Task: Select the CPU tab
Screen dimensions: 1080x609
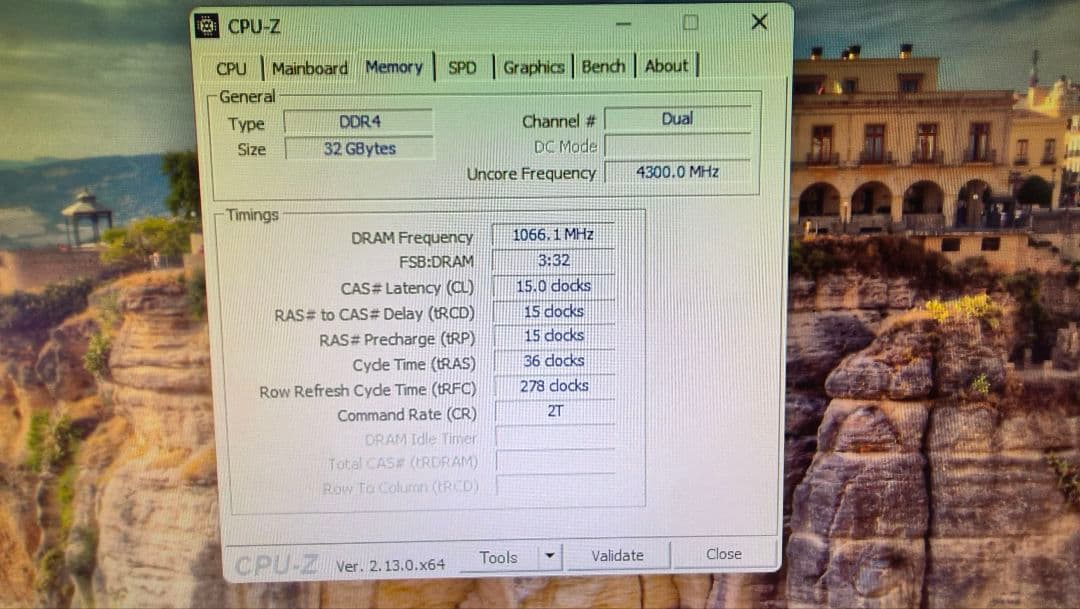Action: (x=231, y=69)
